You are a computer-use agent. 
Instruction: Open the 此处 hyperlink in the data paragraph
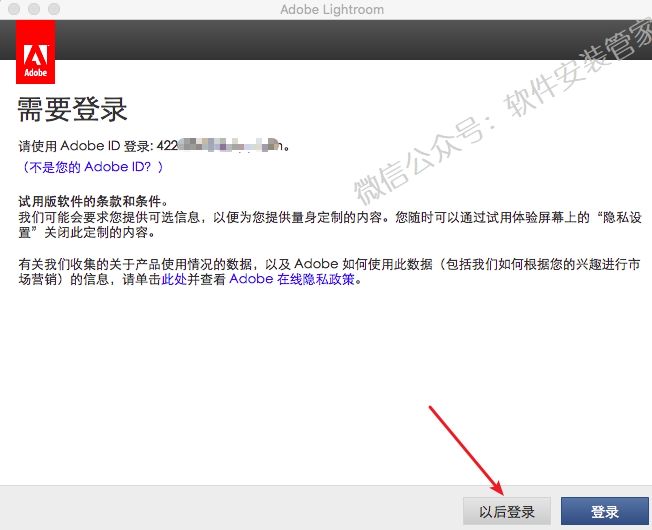coord(174,279)
